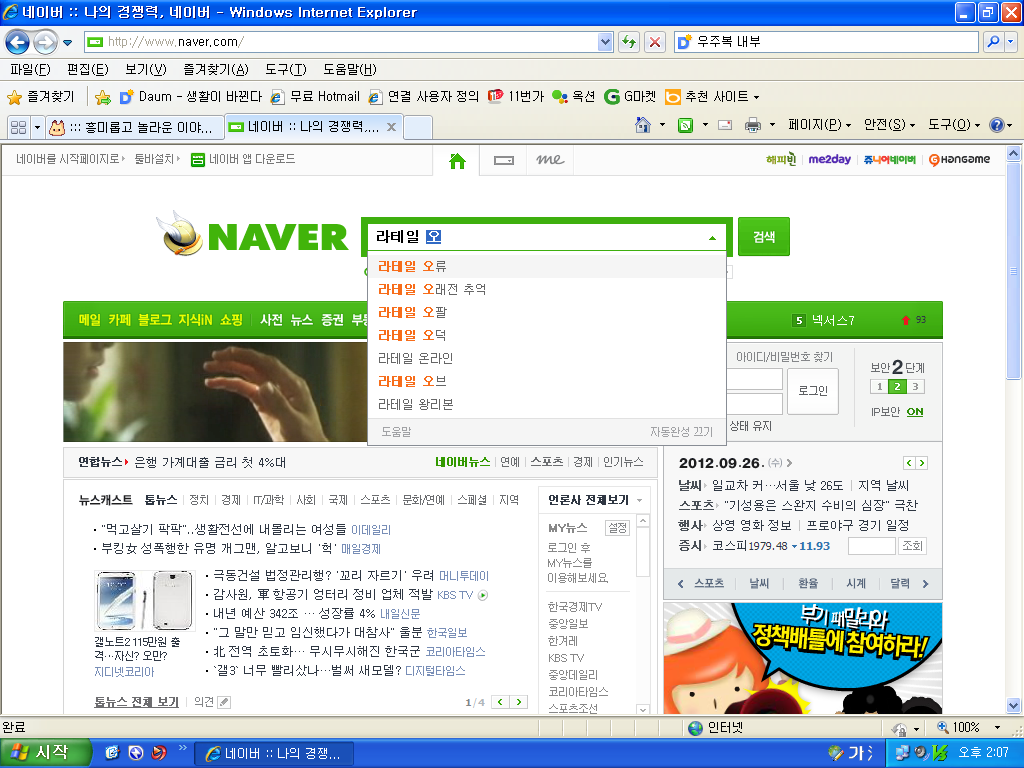This screenshot has width=1024, height=768.
Task: Click the blue Help question mark icon
Action: pyautogui.click(x=997, y=125)
